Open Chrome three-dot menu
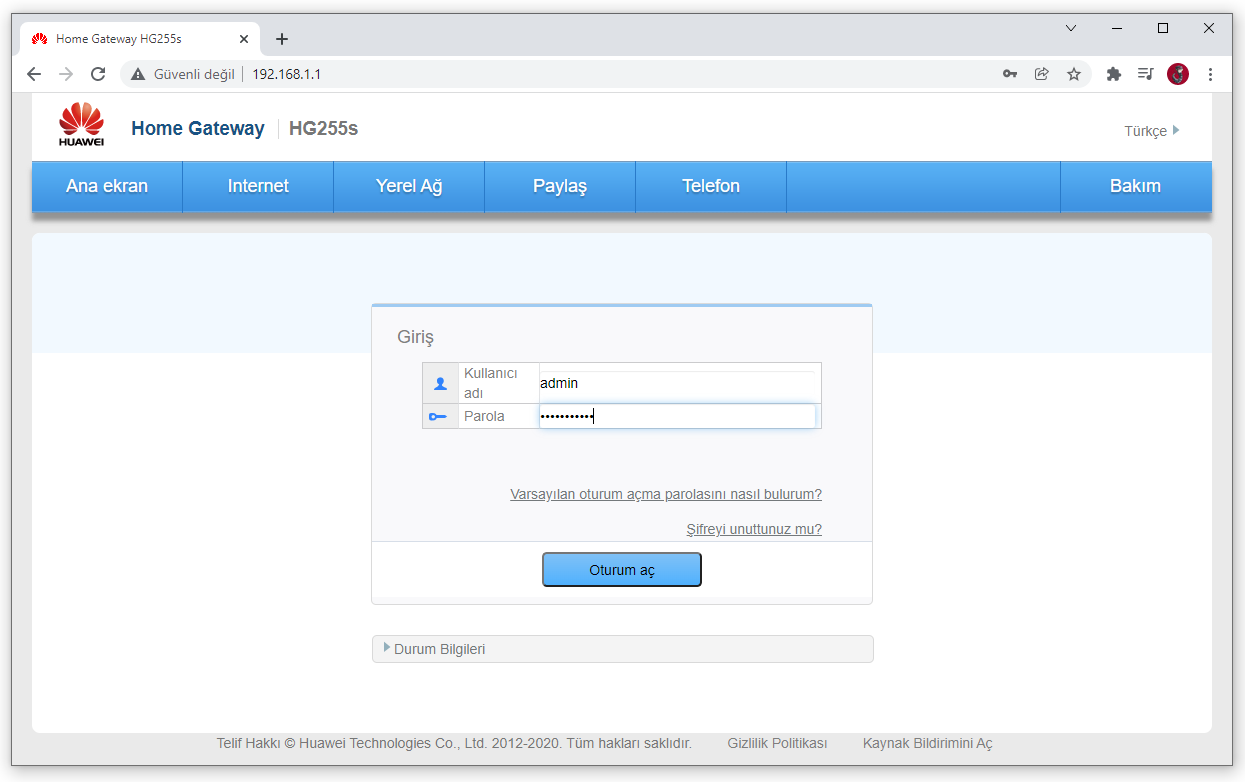 [1211, 74]
